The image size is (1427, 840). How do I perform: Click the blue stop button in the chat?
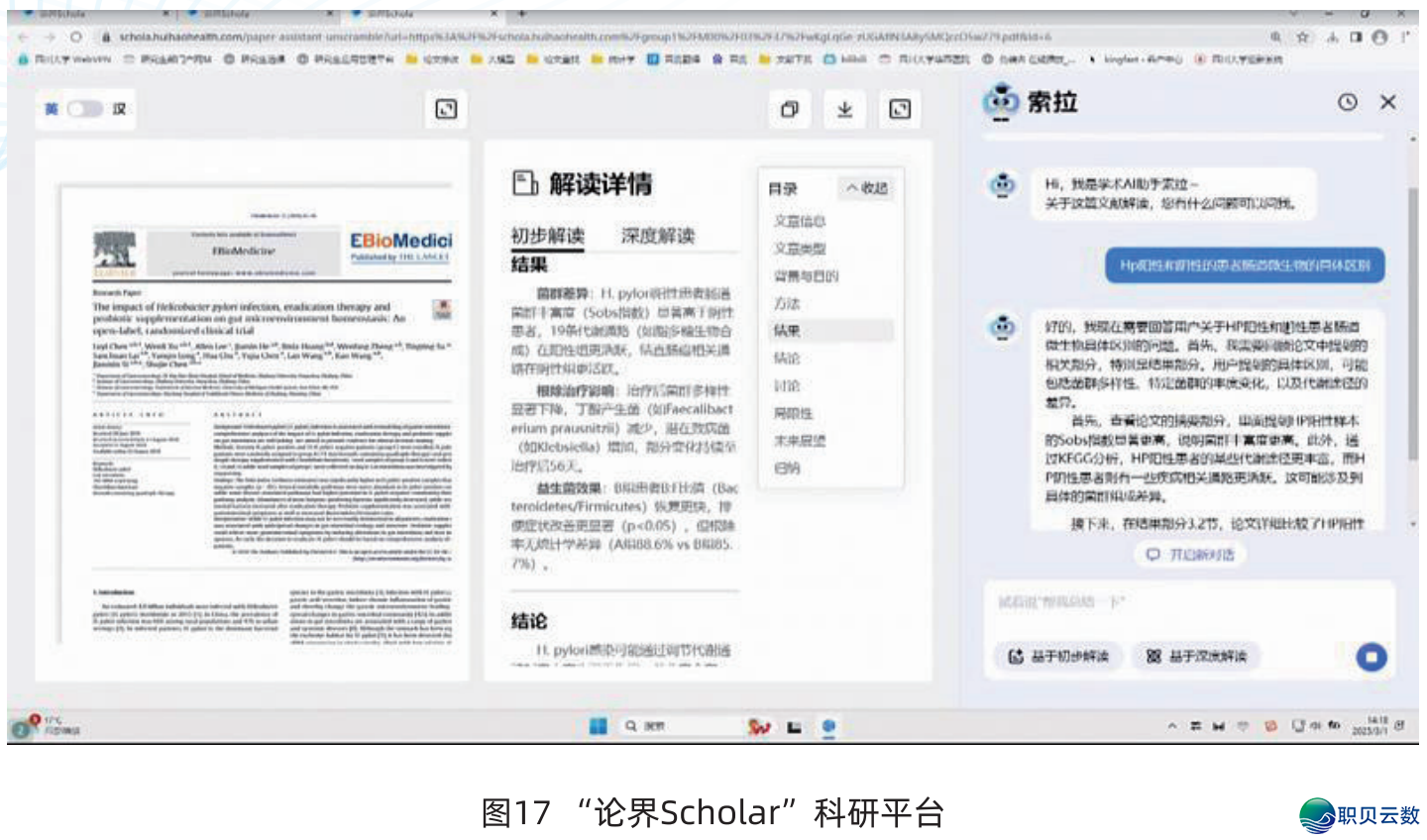[x=1372, y=657]
